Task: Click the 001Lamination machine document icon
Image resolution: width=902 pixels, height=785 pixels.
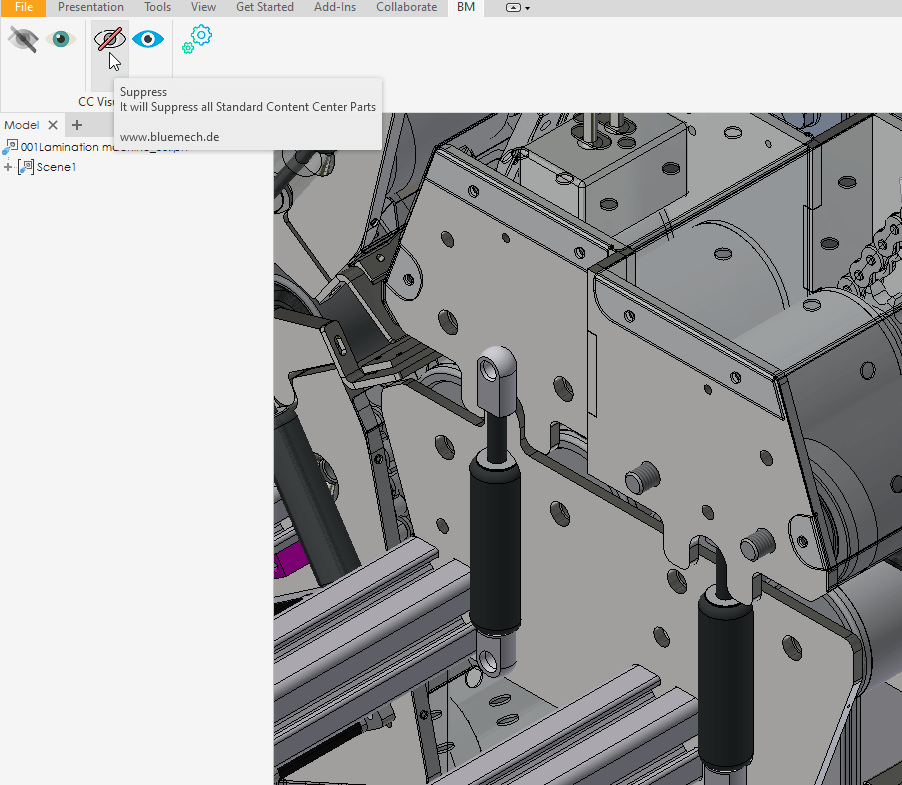Action: tap(11, 147)
